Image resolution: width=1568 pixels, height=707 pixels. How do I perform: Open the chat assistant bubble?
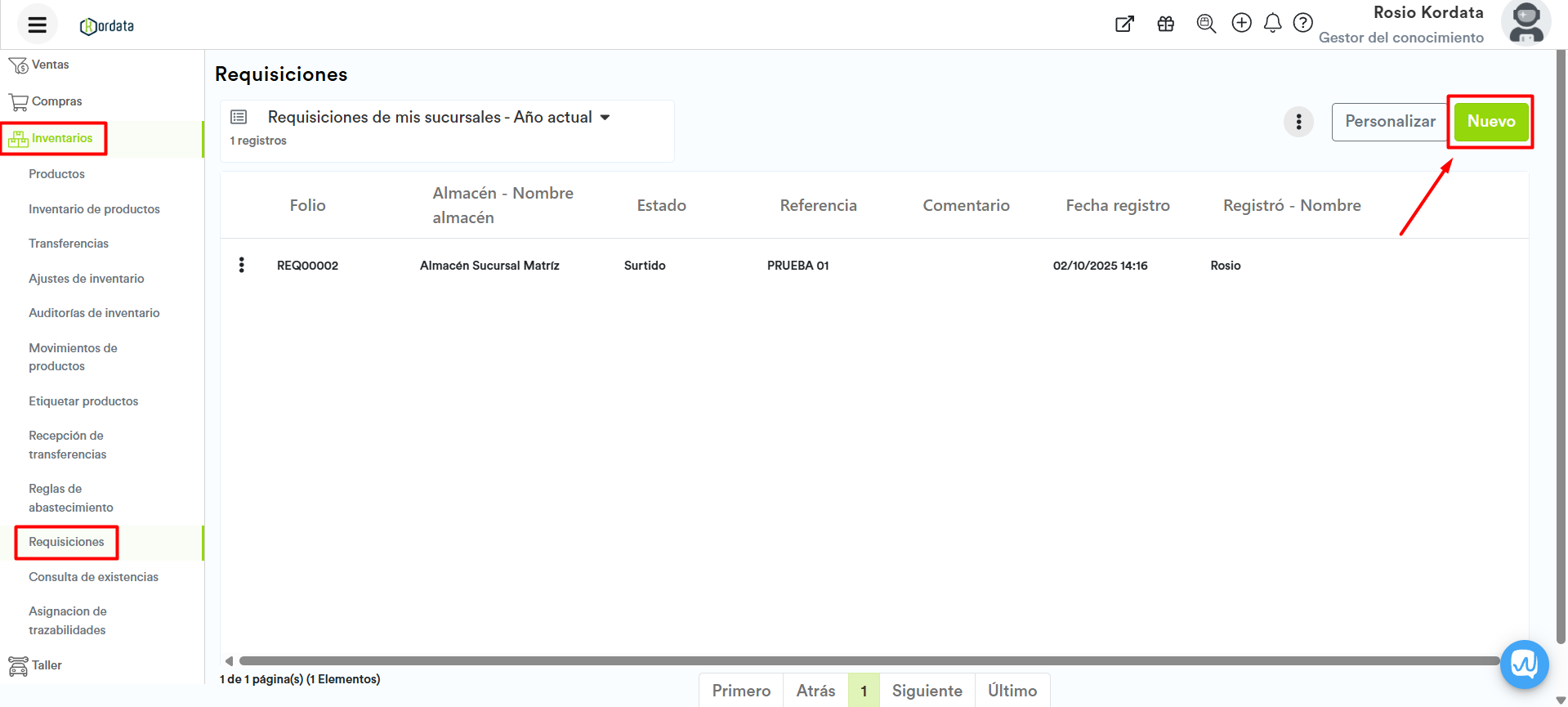(1524, 664)
